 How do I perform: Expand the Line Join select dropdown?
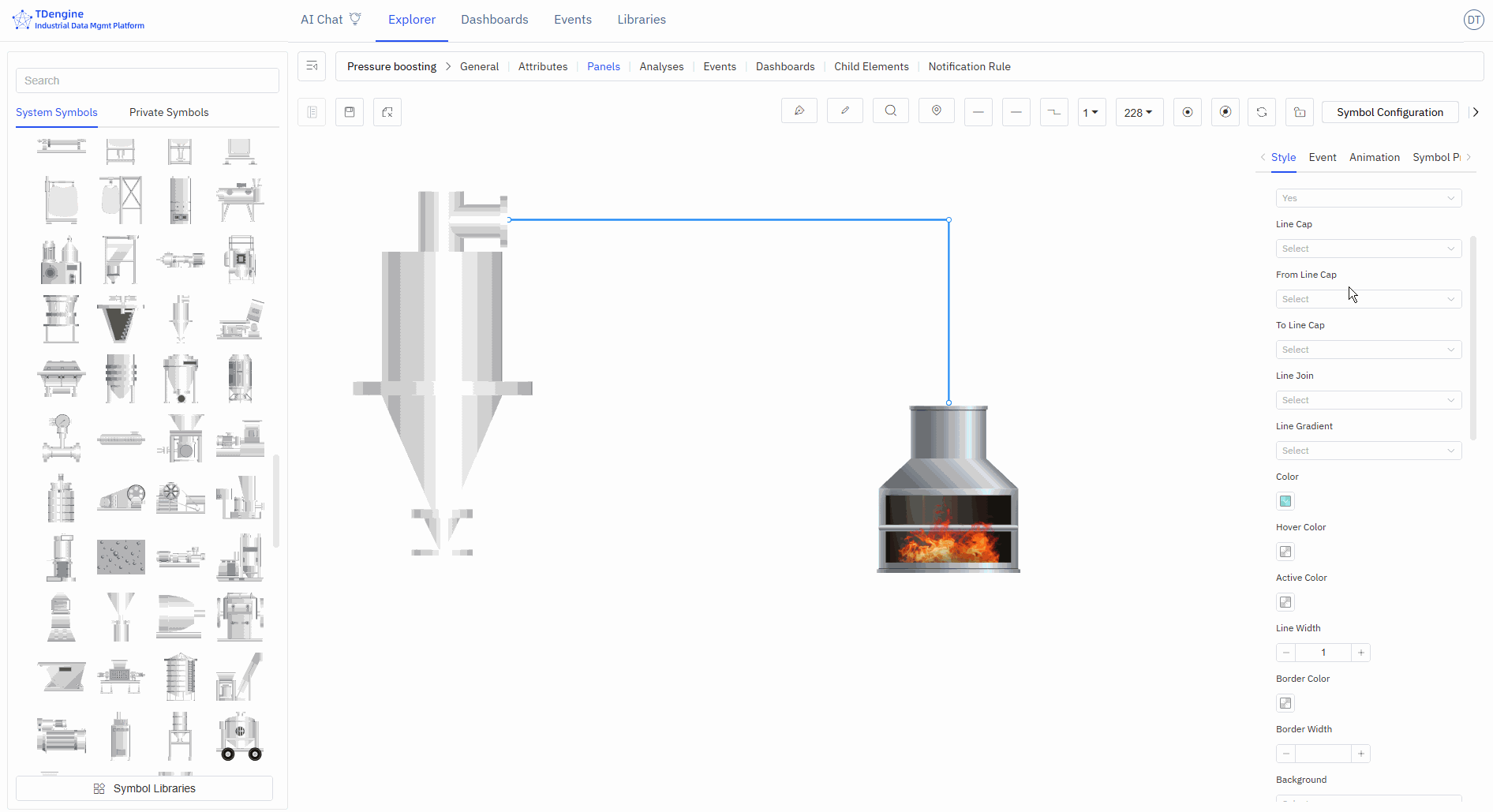click(1368, 400)
